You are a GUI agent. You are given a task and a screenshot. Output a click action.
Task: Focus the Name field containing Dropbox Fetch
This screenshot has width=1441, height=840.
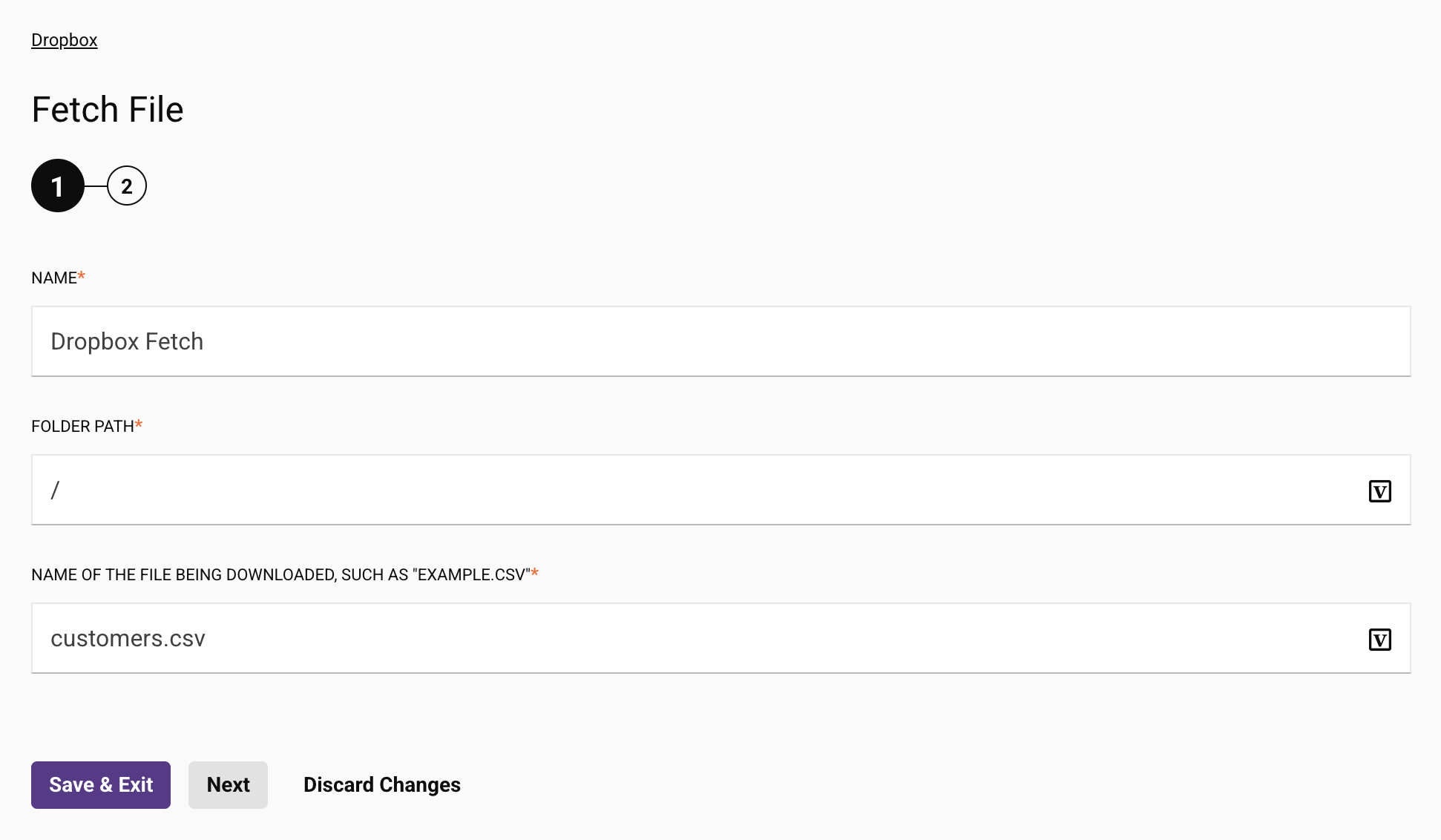(x=720, y=341)
